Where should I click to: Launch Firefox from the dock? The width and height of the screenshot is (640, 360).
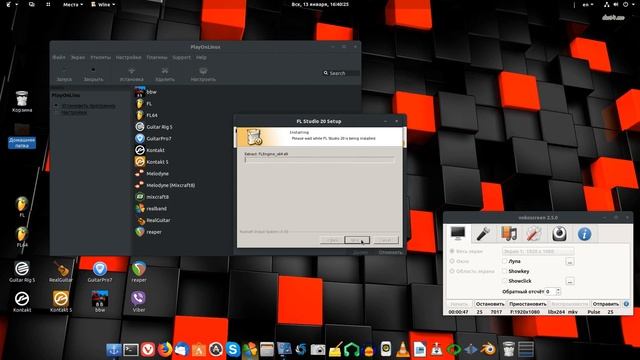click(x=165, y=349)
